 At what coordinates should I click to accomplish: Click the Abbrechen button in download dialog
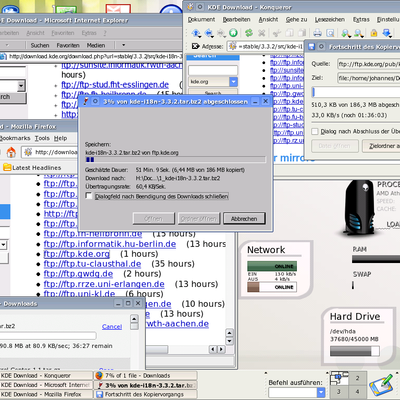coord(244,219)
